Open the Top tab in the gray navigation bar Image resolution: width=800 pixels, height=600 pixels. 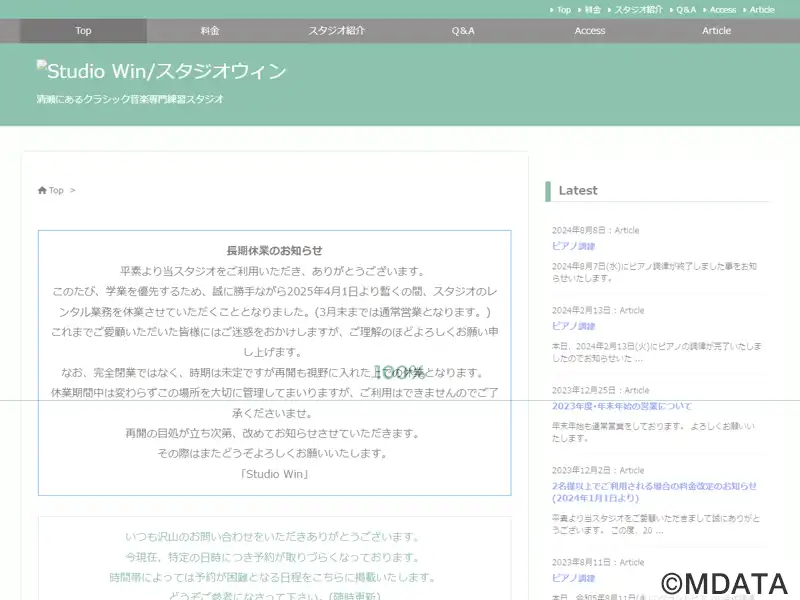pos(83,31)
